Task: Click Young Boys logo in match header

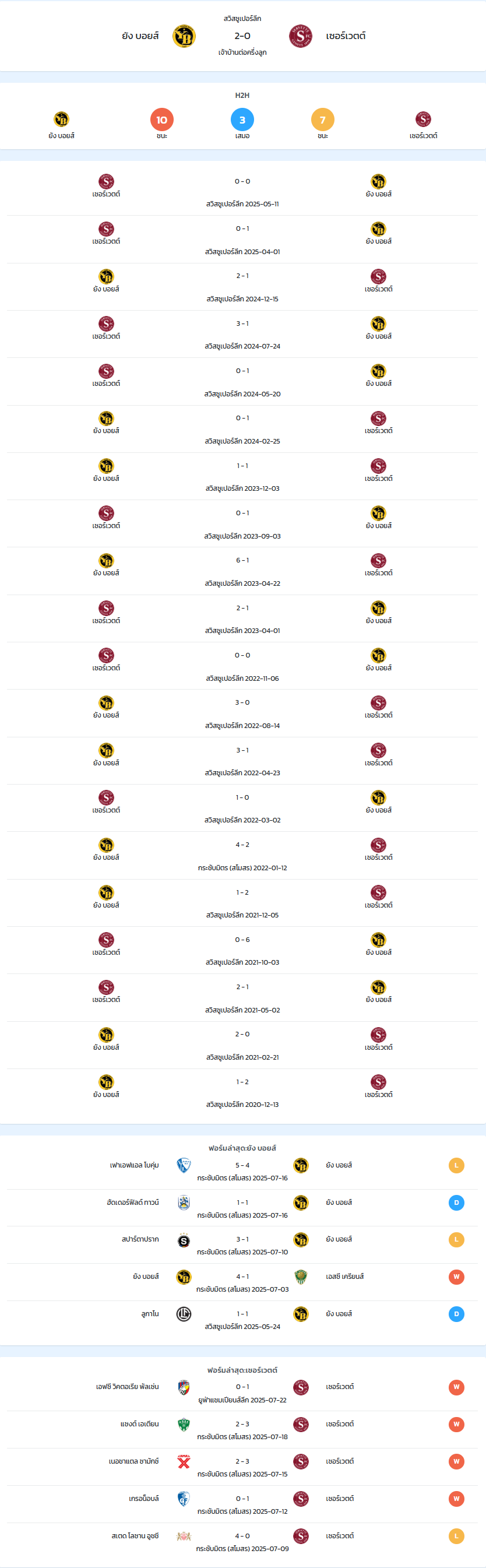Action: [x=184, y=36]
